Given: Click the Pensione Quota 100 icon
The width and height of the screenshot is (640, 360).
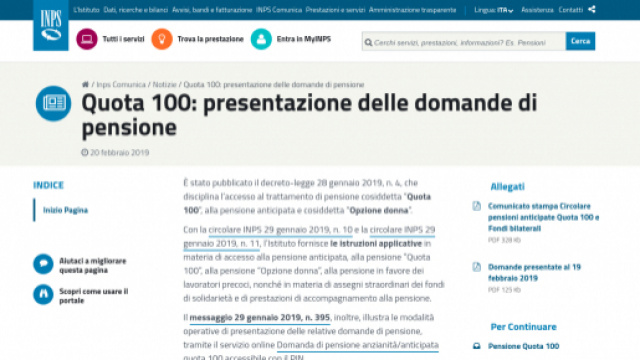Looking at the screenshot, I should click(x=477, y=346).
